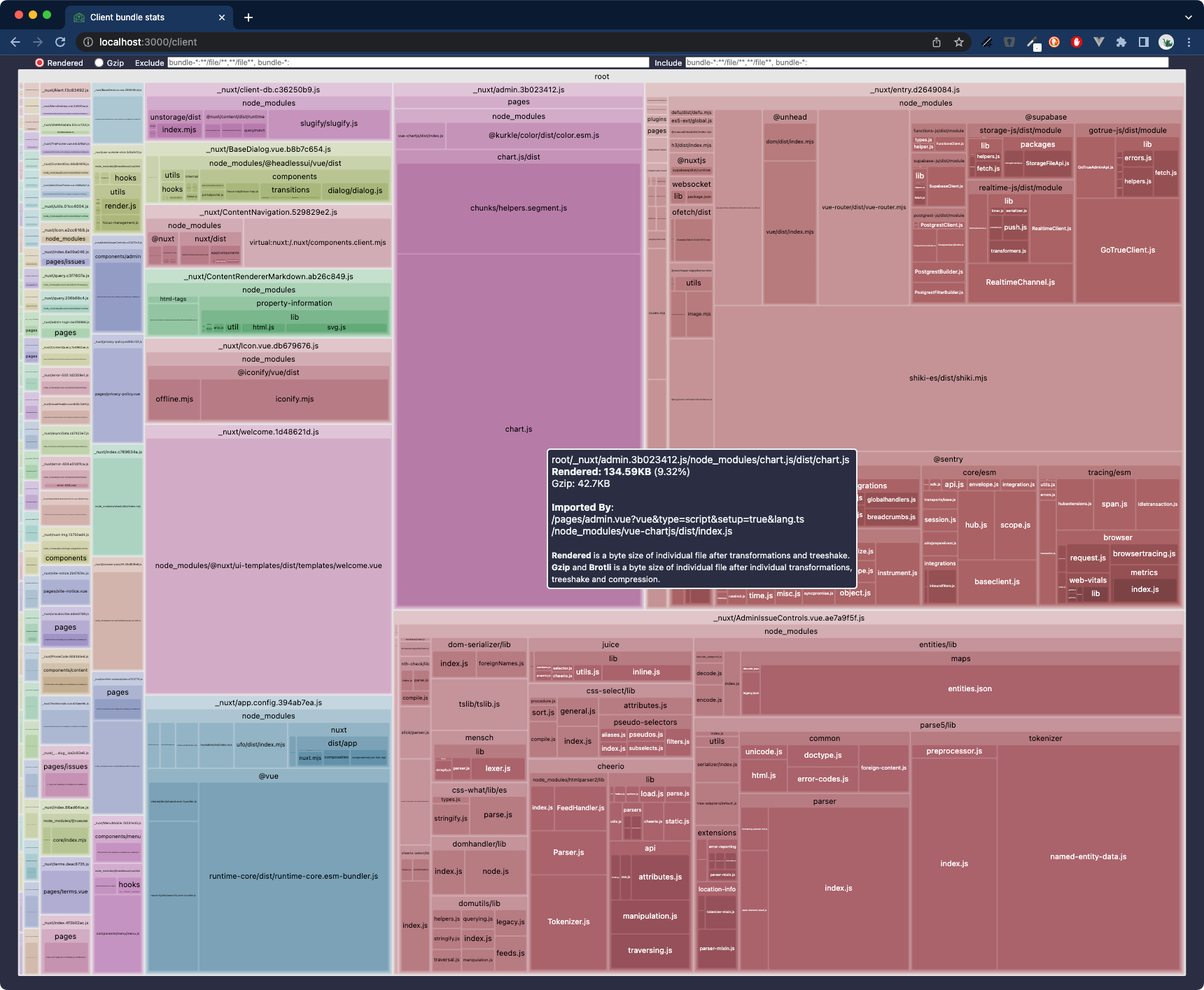Click the Vue devtools extension icon
This screenshot has width=1204, height=990.
[1099, 42]
